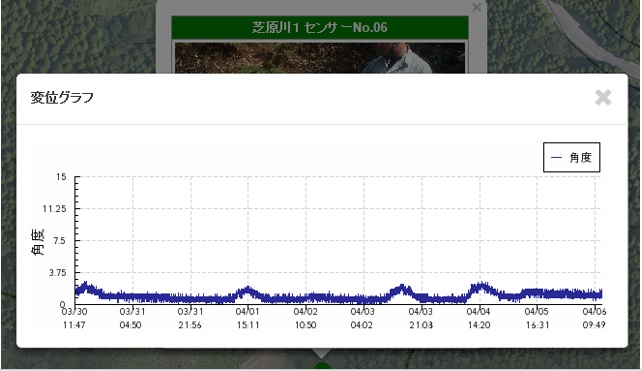The width and height of the screenshot is (642, 371).
Task: Open the sensor site photo thumbnail
Action: 320,58
